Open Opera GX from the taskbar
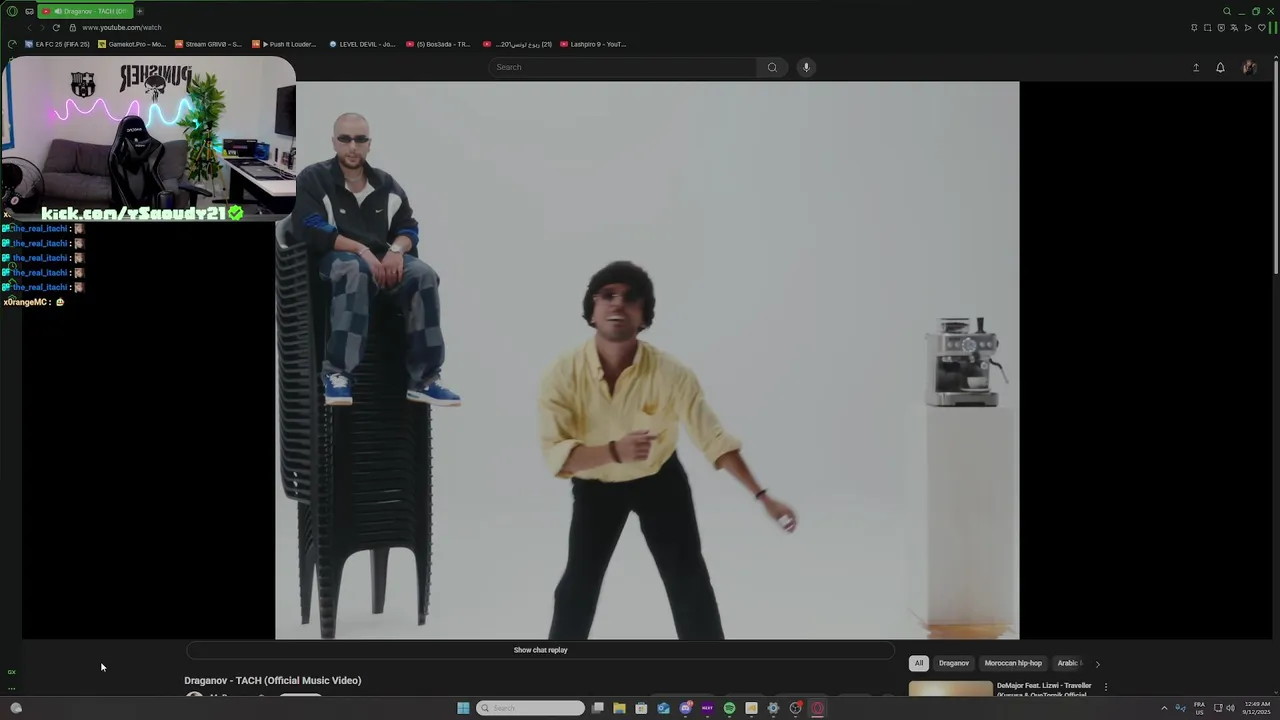1280x720 pixels. click(x=817, y=708)
